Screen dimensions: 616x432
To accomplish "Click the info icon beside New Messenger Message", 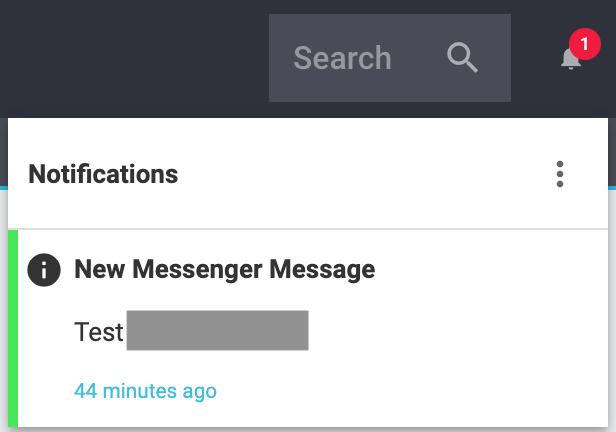I will (44, 270).
